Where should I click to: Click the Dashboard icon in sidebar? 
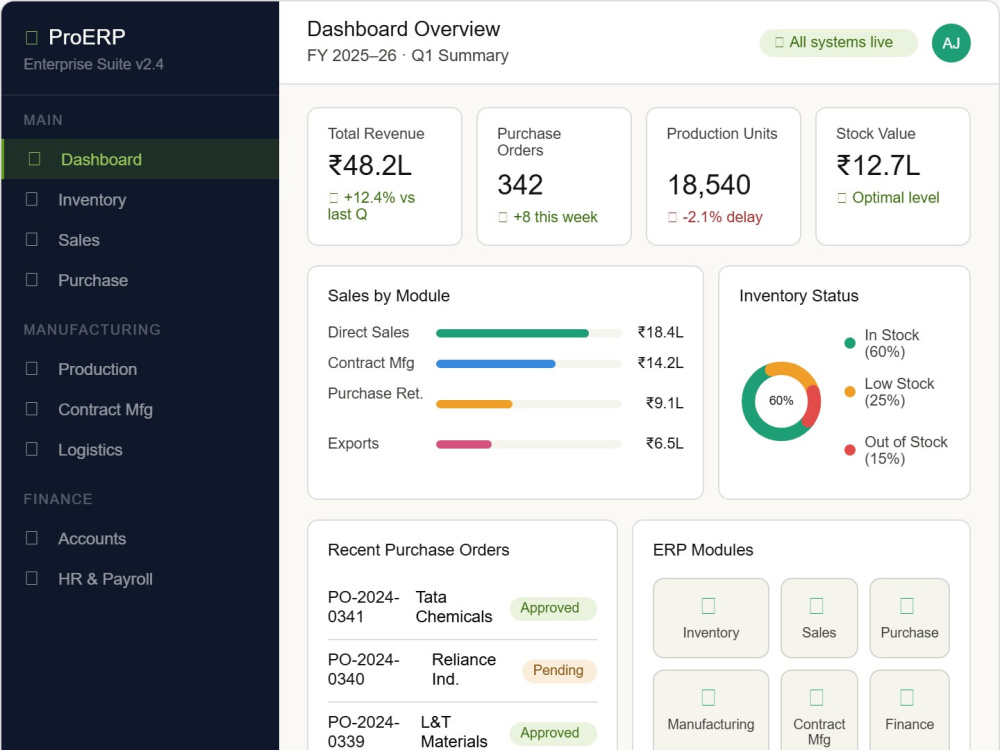coord(34,159)
